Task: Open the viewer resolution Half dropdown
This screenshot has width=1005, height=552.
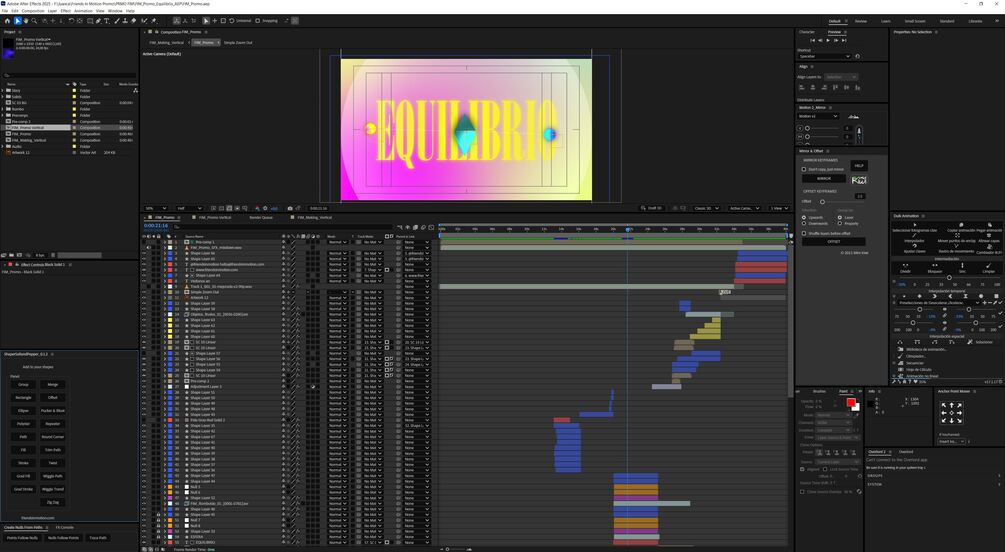Action: click(190, 208)
